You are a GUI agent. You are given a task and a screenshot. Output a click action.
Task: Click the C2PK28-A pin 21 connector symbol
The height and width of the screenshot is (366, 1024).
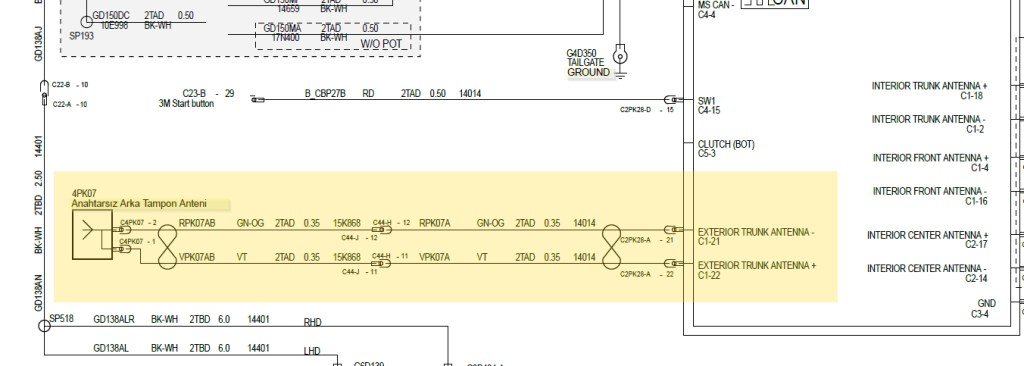tap(673, 230)
